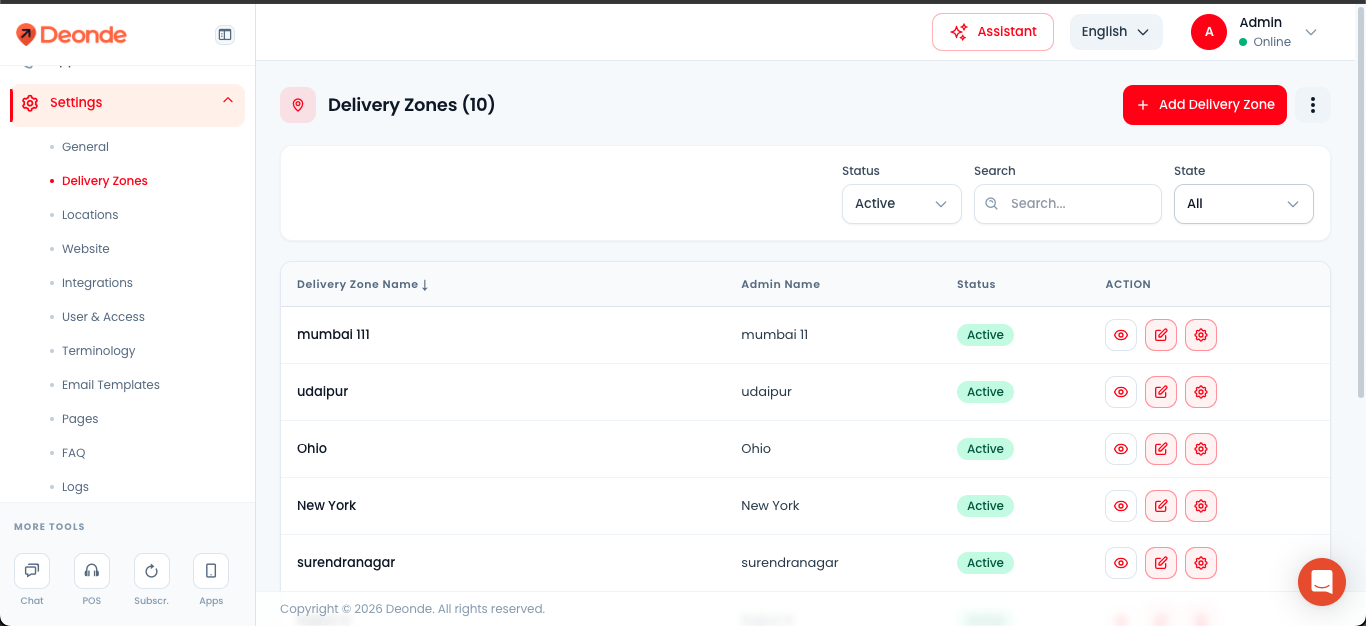Open Integrations settings page
Image resolution: width=1366 pixels, height=626 pixels.
click(x=97, y=283)
